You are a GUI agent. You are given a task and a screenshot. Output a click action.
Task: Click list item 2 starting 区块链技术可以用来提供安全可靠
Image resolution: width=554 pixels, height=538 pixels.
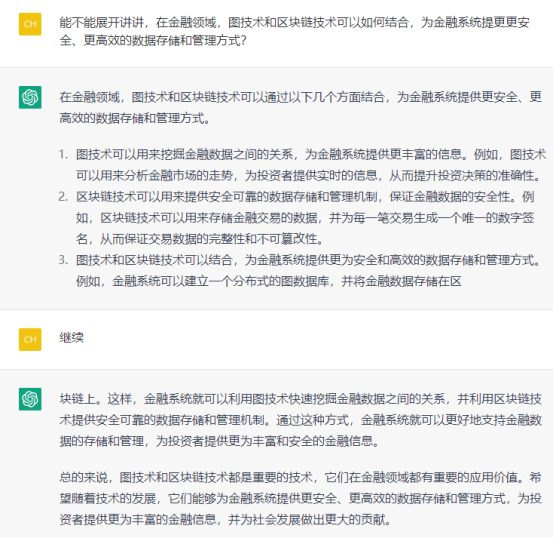click(x=305, y=218)
